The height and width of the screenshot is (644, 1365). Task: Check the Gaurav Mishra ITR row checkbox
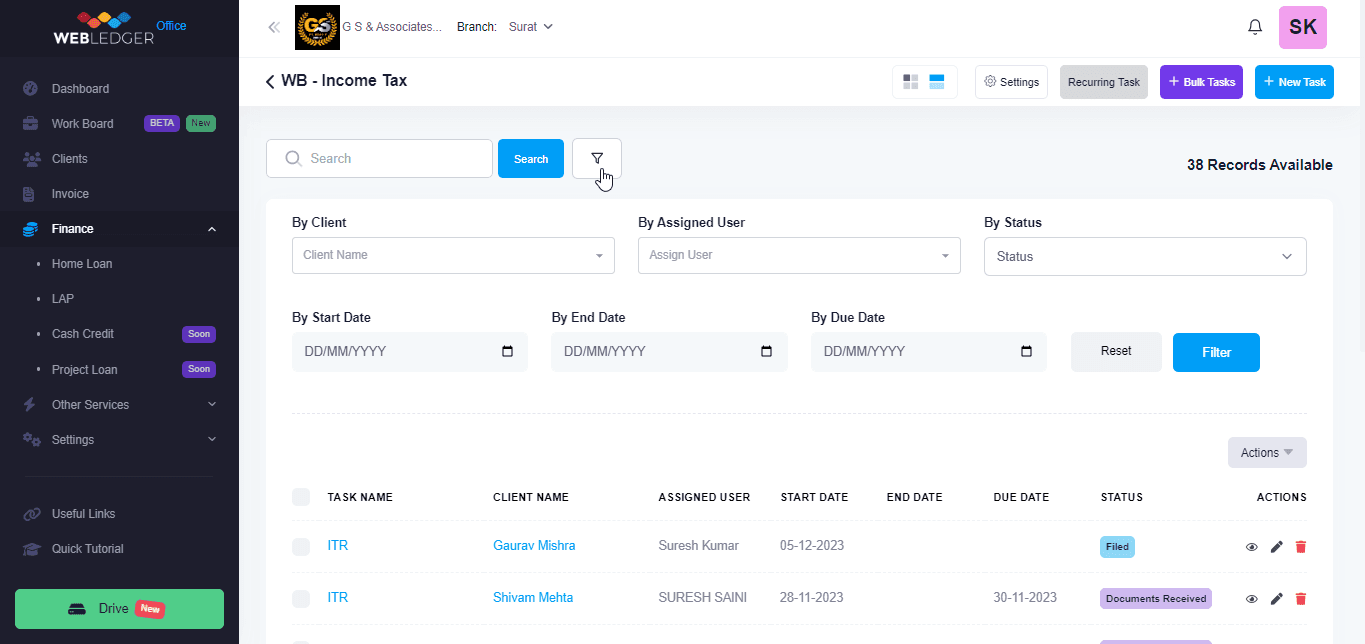(301, 547)
